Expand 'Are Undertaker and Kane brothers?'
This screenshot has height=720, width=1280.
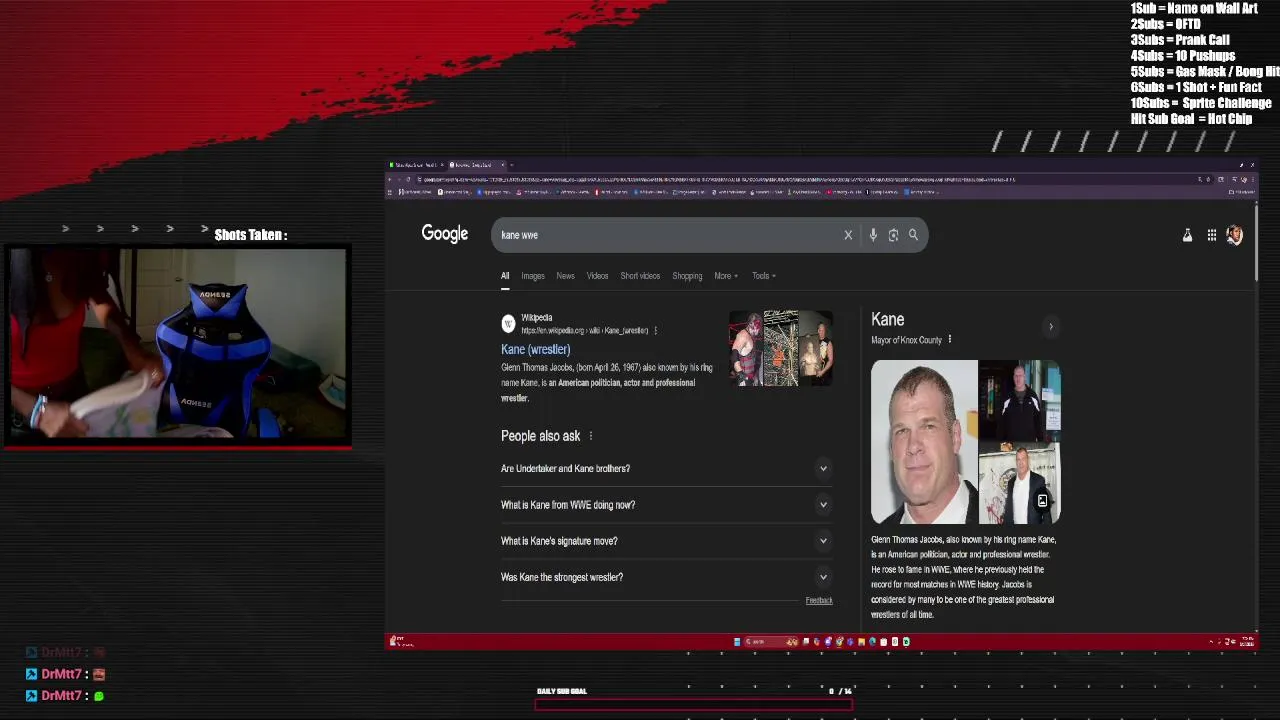pos(665,468)
